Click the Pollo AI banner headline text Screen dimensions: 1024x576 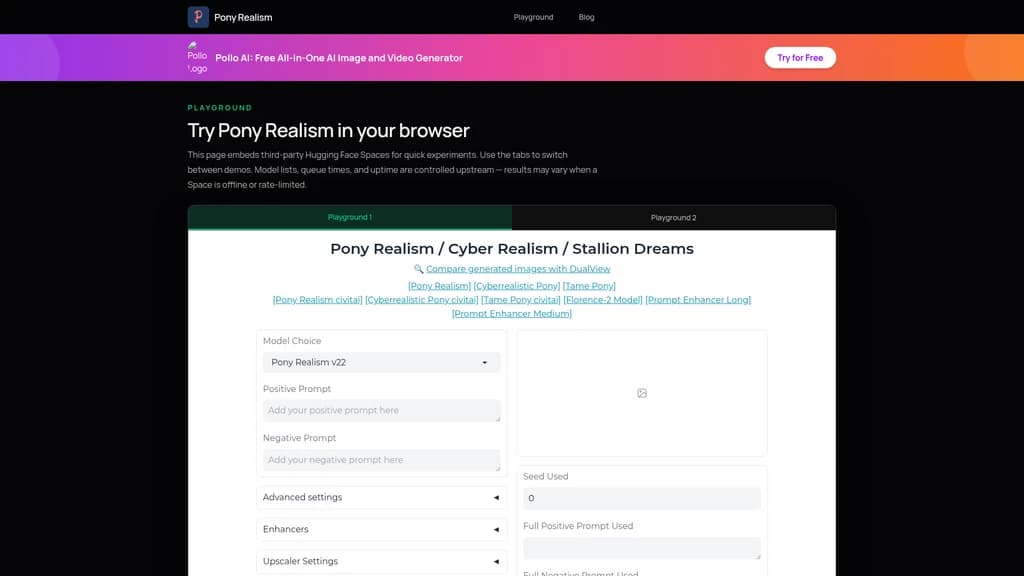pyautogui.click(x=339, y=58)
